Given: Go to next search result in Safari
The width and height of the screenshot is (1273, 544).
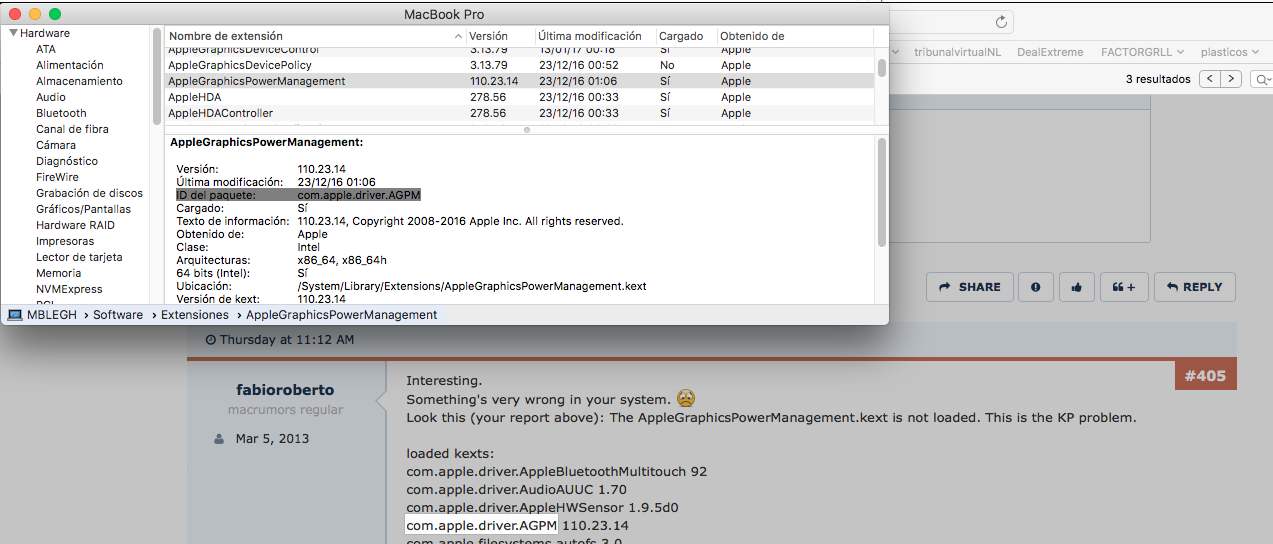Looking at the screenshot, I should point(1232,79).
